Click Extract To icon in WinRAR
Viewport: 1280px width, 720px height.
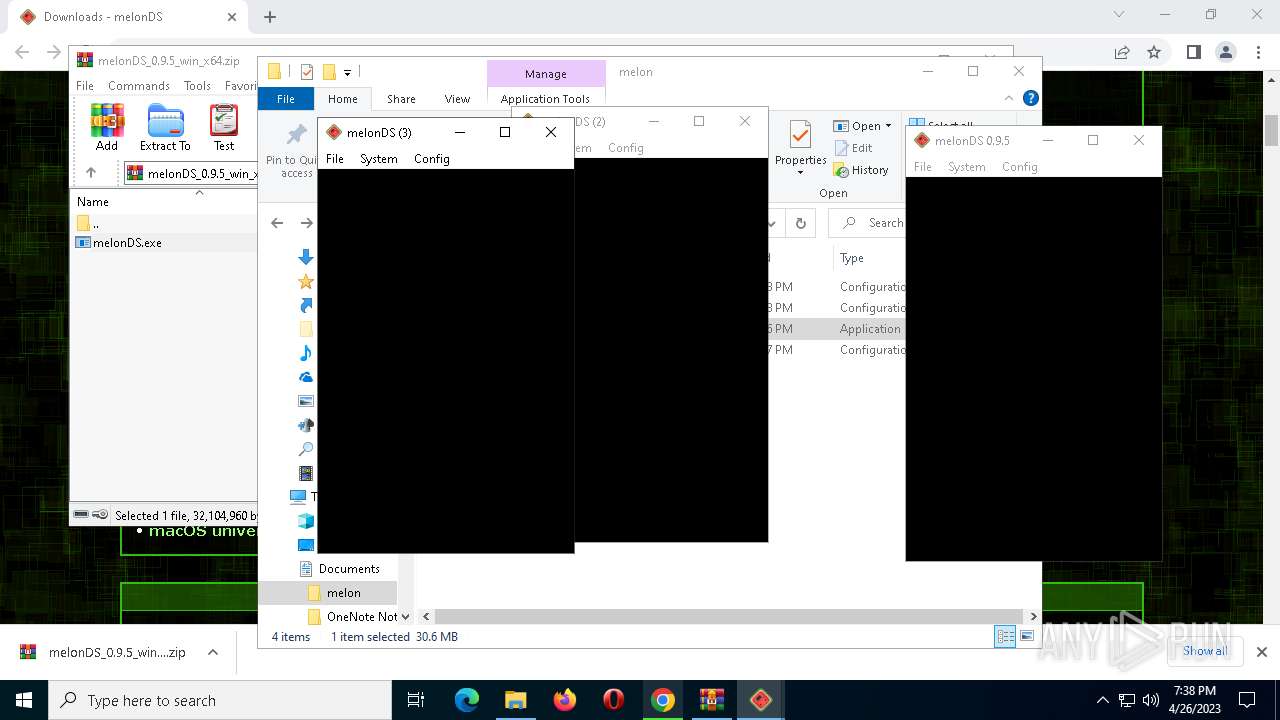(165, 128)
